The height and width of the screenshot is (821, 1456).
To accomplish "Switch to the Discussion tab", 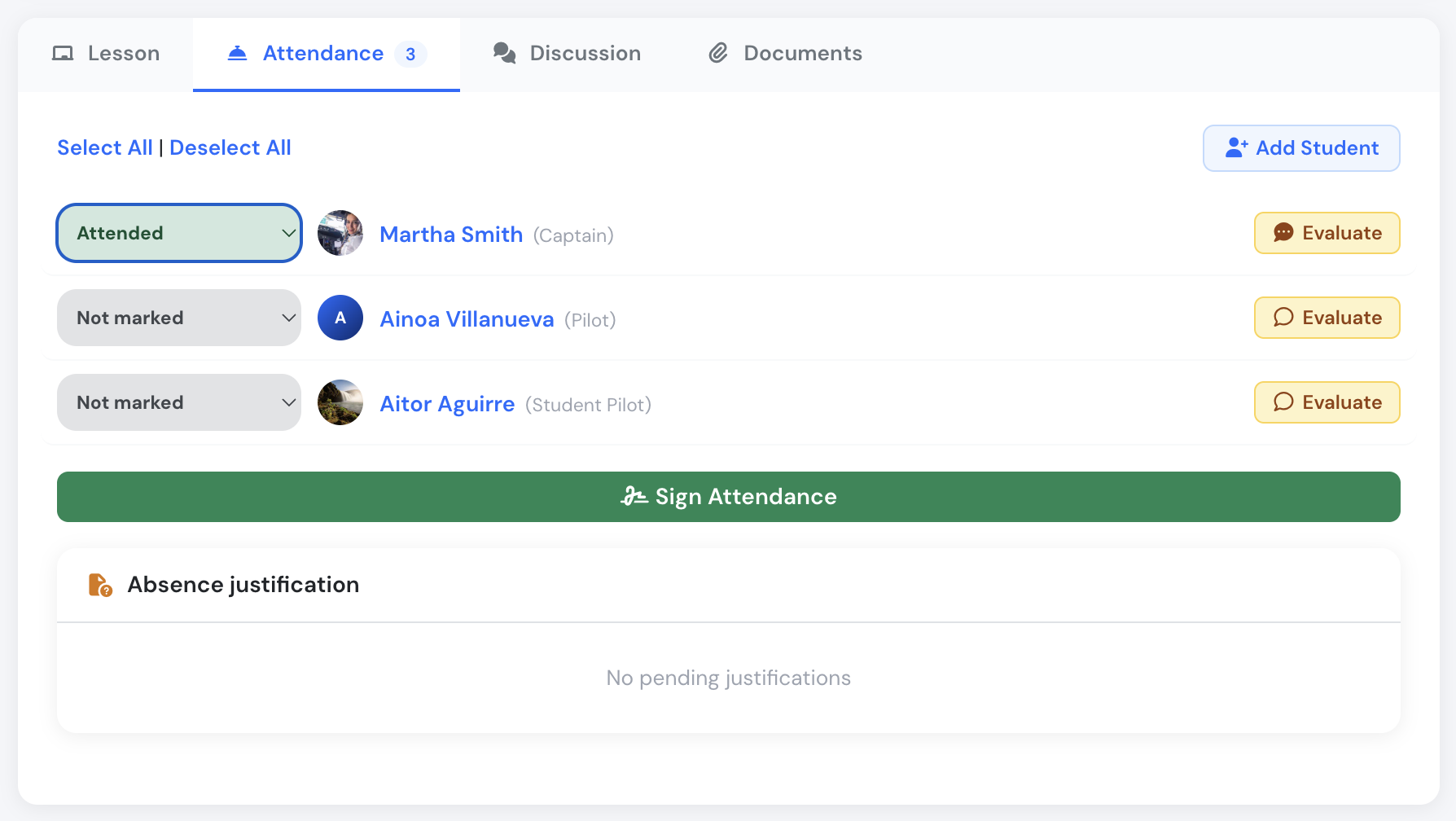I will 567,54.
